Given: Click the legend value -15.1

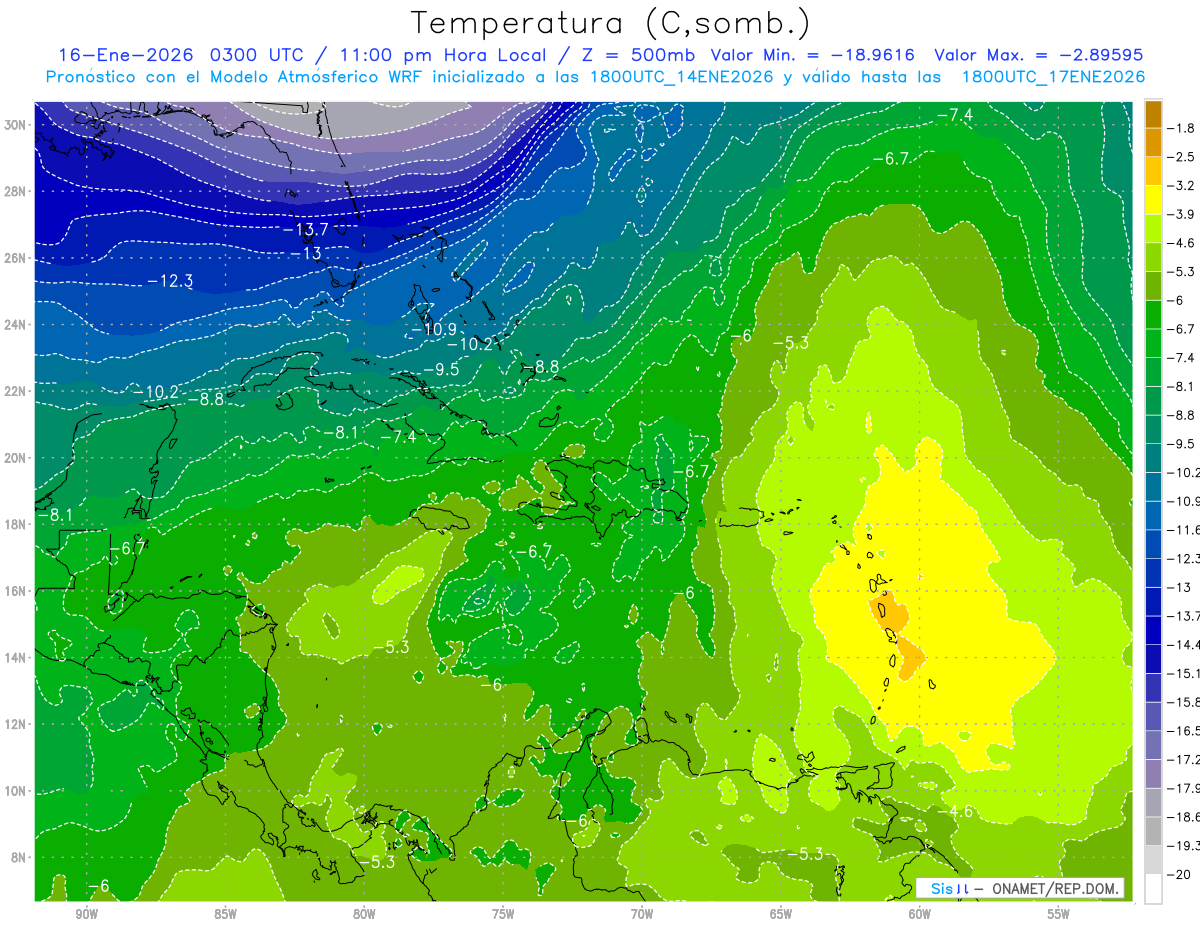Looking at the screenshot, I should click(1184, 672).
